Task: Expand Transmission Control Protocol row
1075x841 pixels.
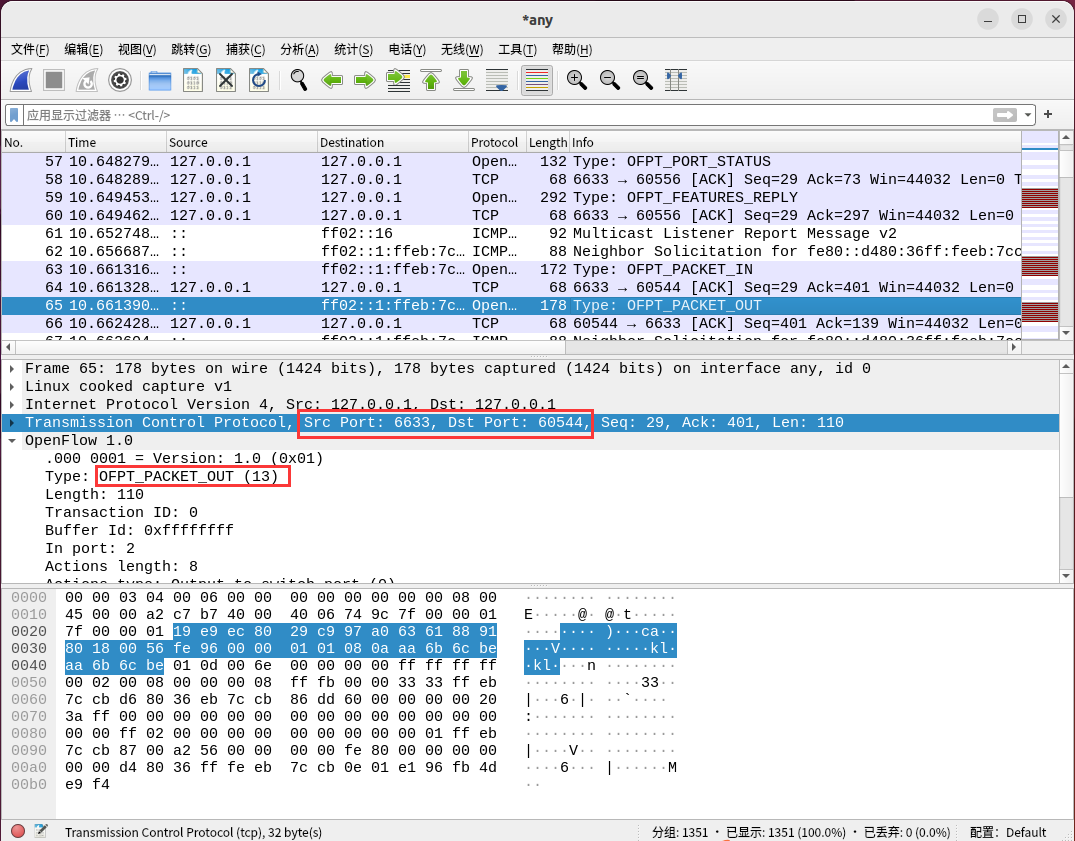Action: [x=12, y=423]
